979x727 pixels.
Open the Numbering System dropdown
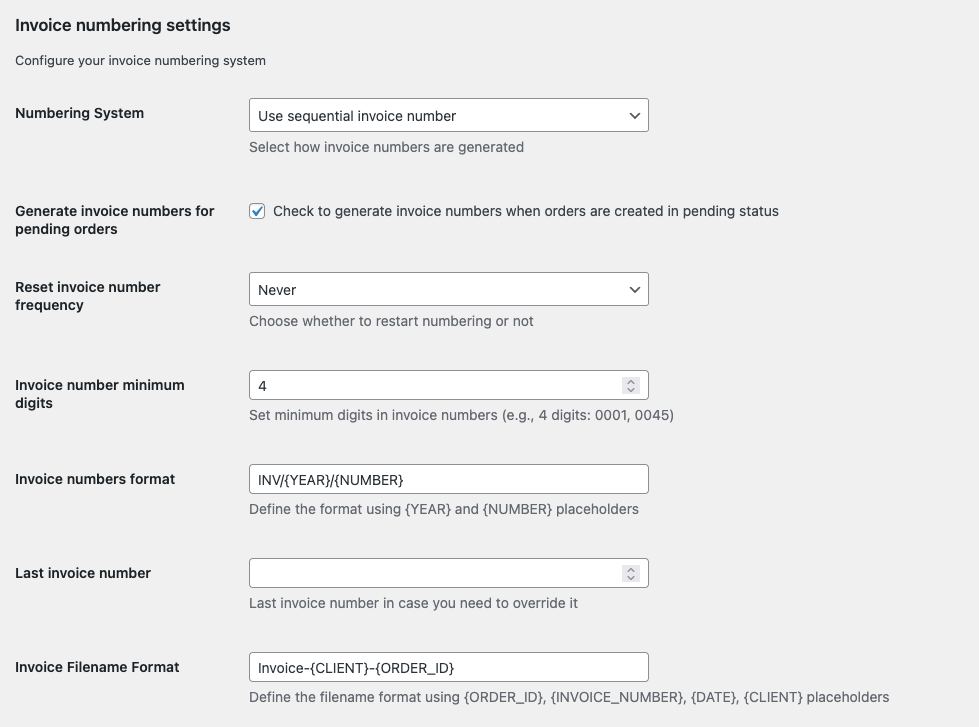coord(448,115)
